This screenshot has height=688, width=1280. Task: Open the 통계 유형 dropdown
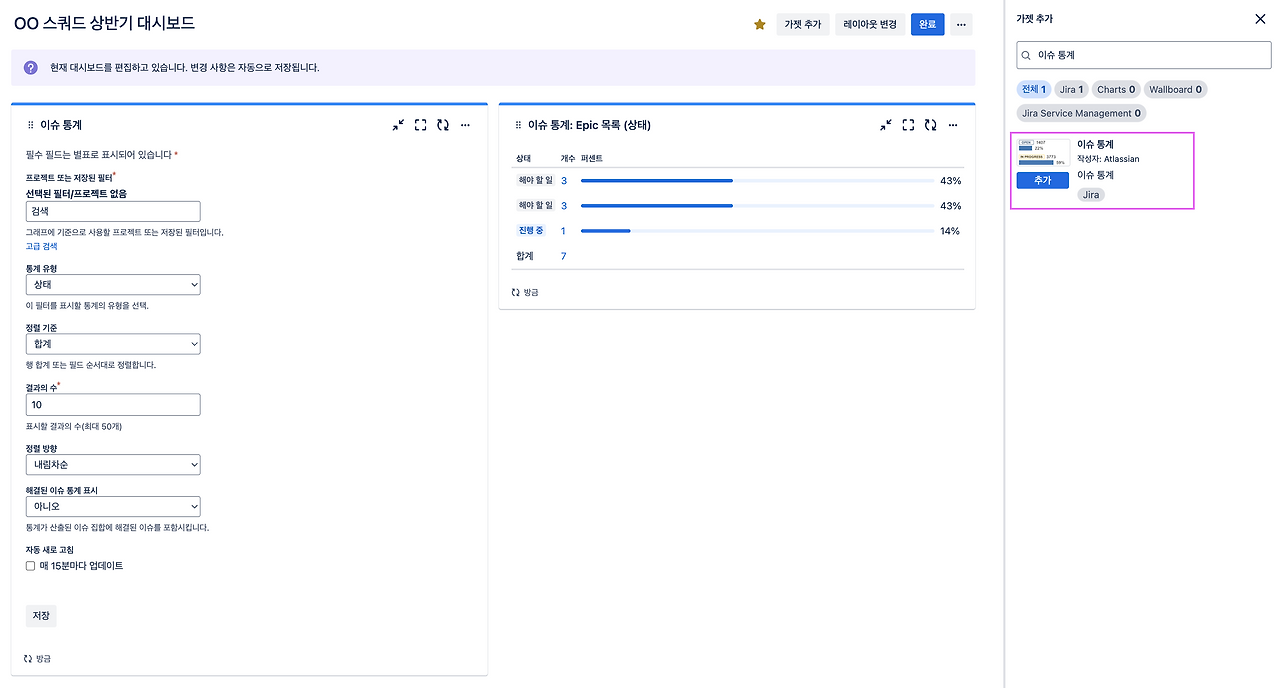tap(113, 285)
